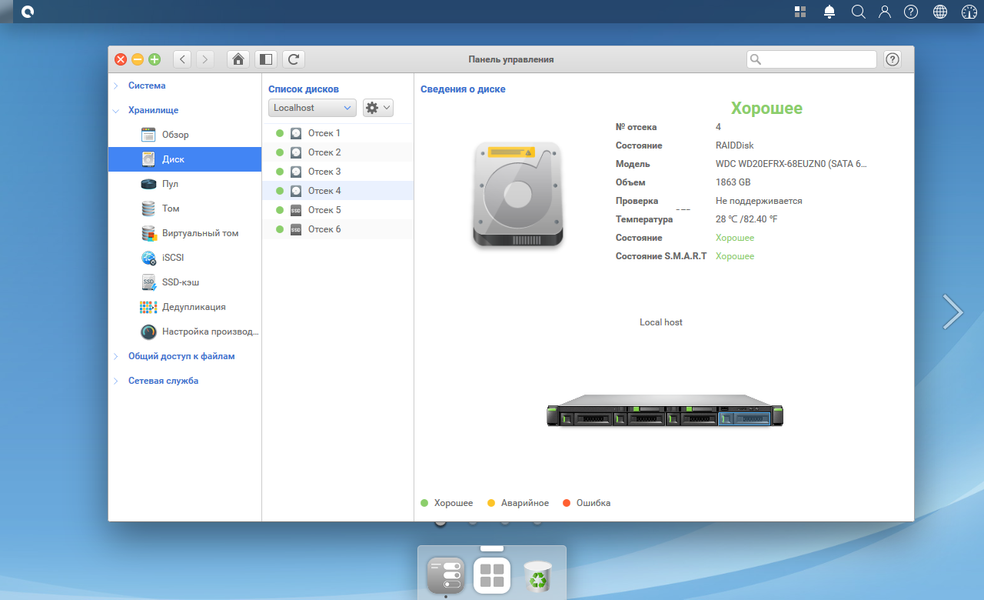
Task: Click the back navigation arrow button
Action: 183,59
